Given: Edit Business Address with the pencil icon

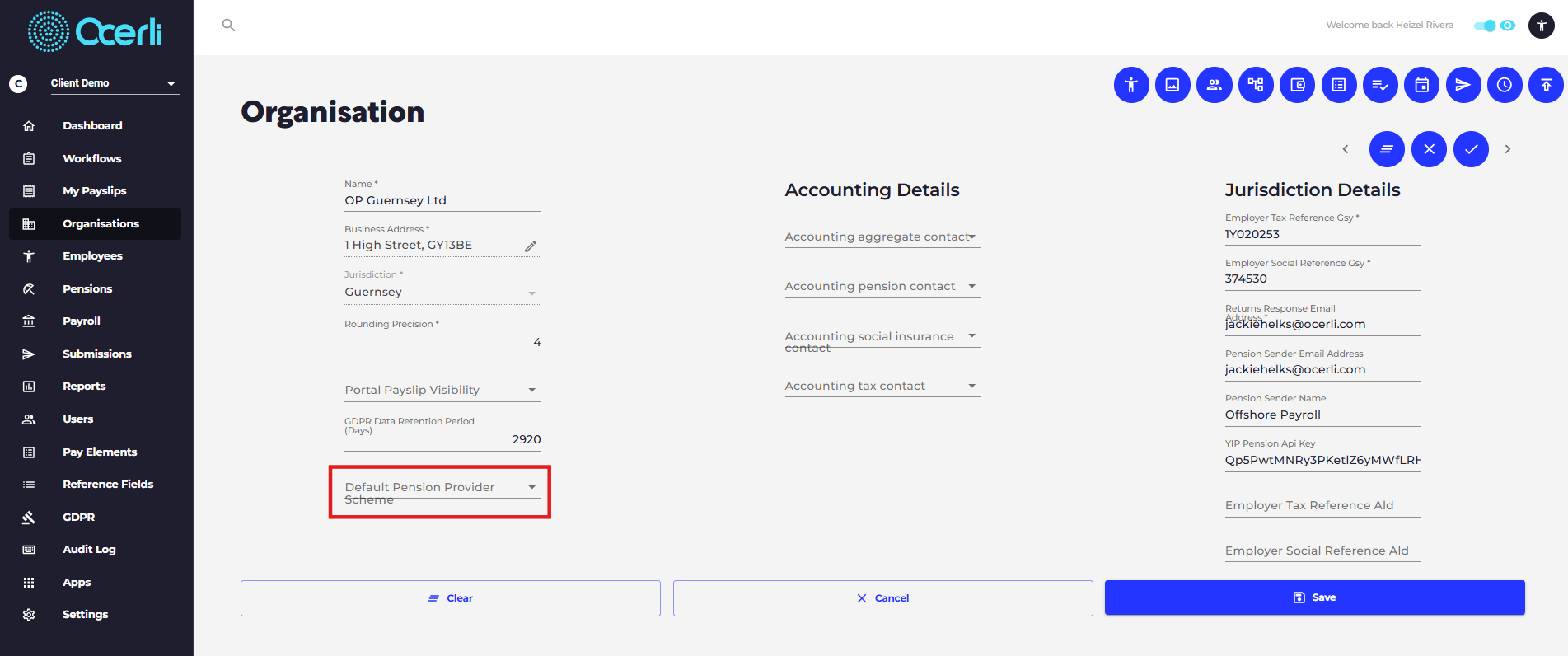Looking at the screenshot, I should coord(531,246).
